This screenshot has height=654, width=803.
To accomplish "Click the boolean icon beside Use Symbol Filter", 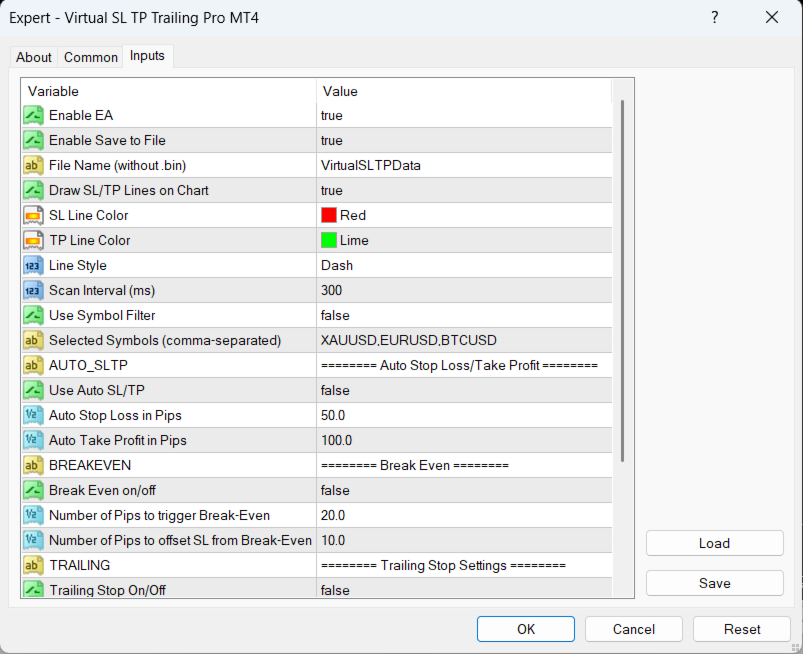I will tap(33, 315).
